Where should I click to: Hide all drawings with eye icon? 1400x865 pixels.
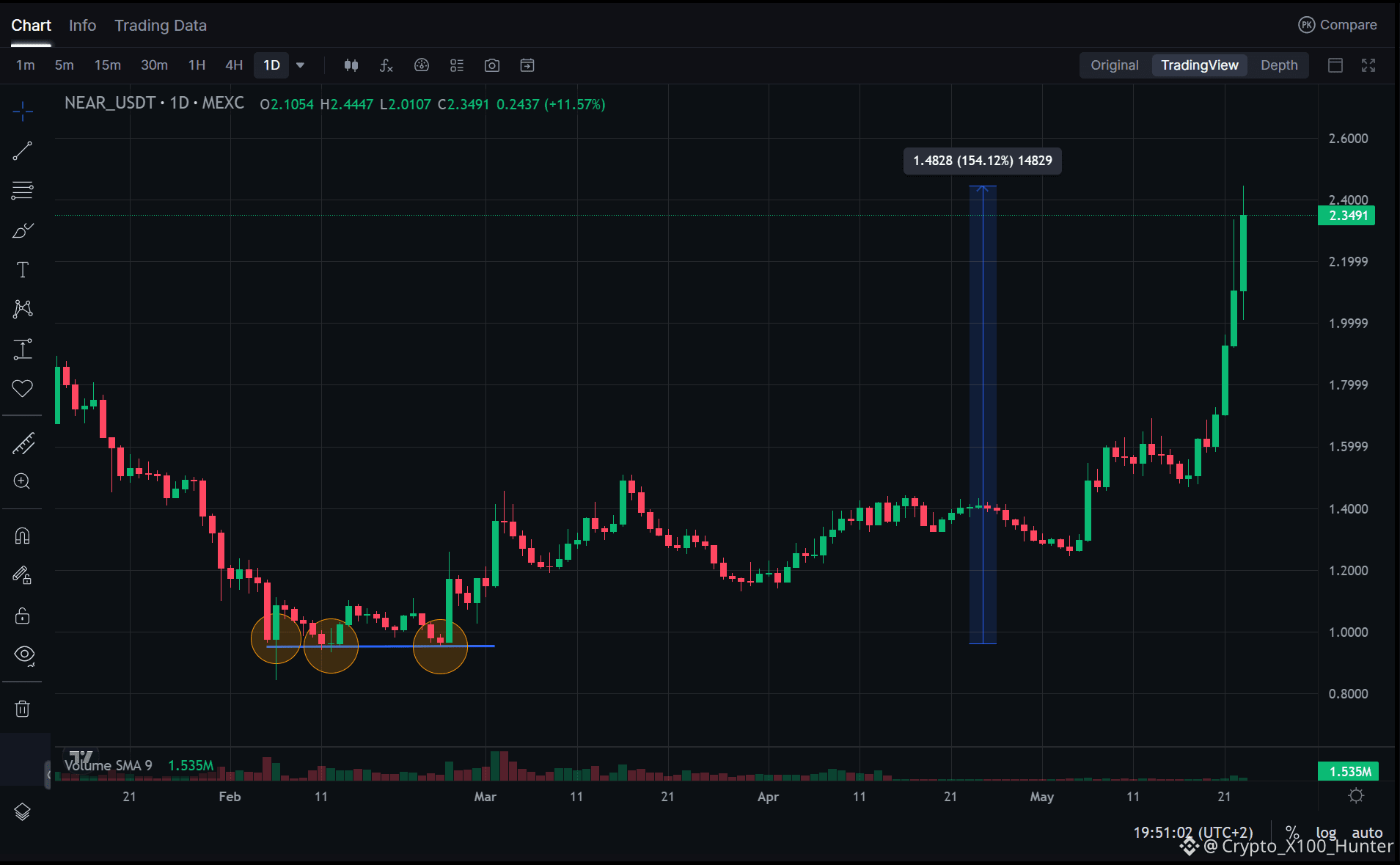pos(24,654)
